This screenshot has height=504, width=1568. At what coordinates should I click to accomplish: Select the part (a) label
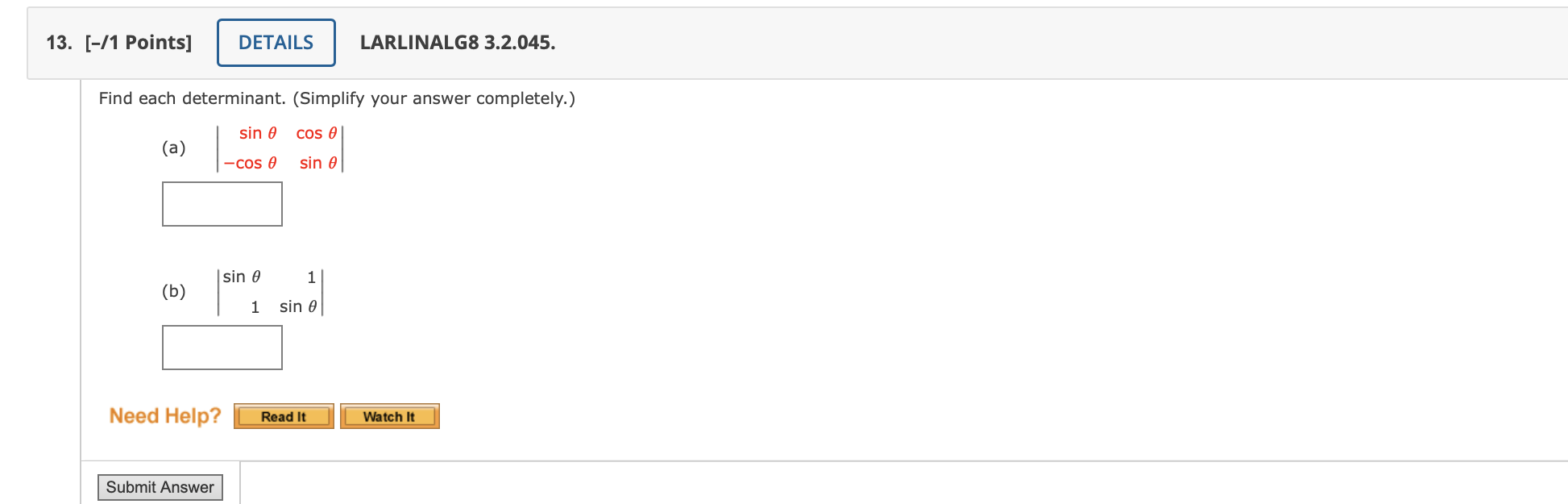coord(174,148)
